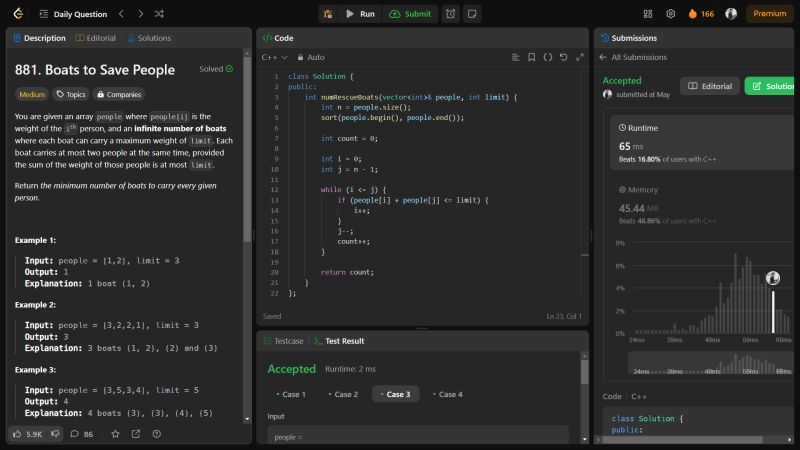Open the Daily Question problem list

click(73, 14)
